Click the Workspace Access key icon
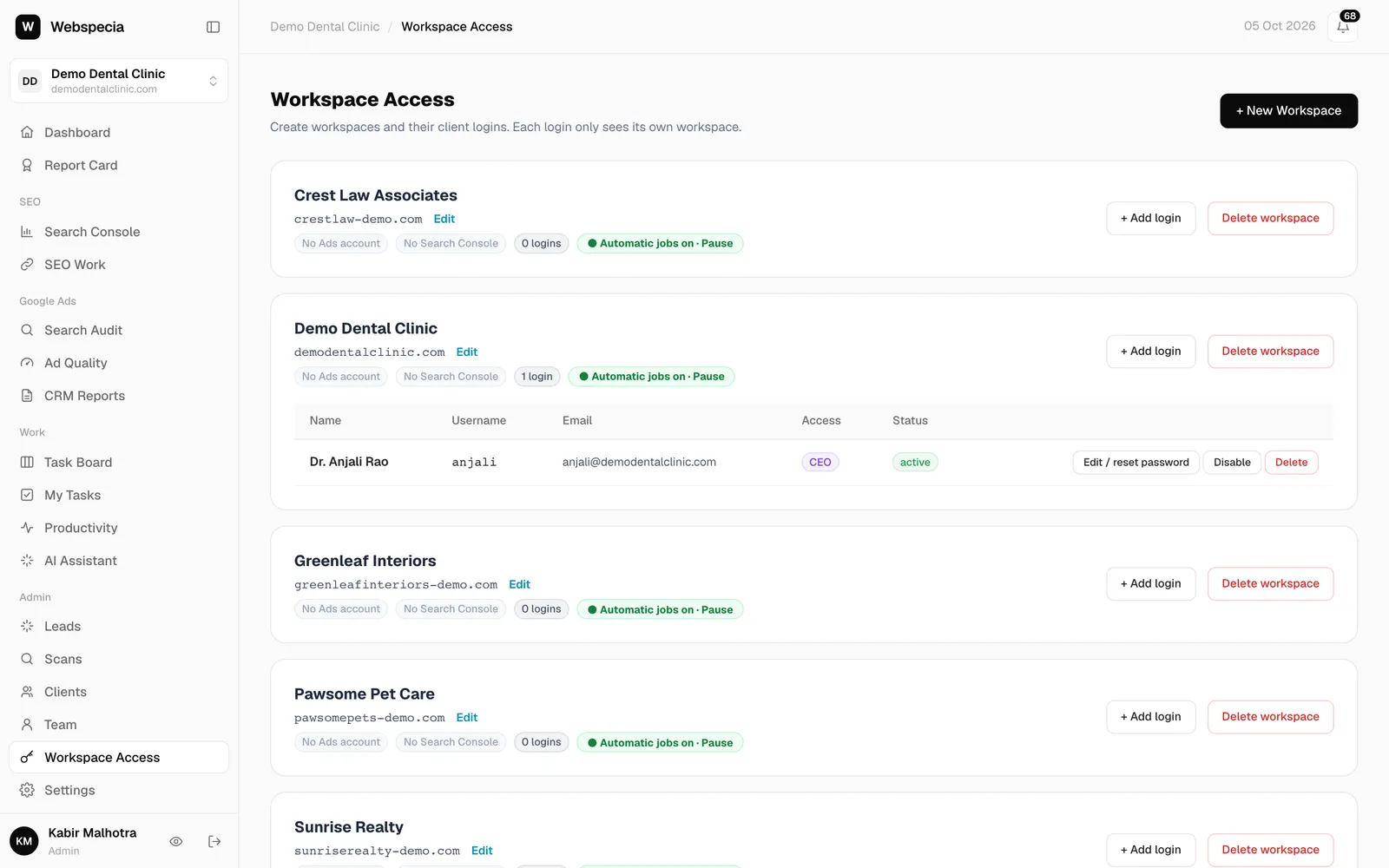 [x=27, y=758]
